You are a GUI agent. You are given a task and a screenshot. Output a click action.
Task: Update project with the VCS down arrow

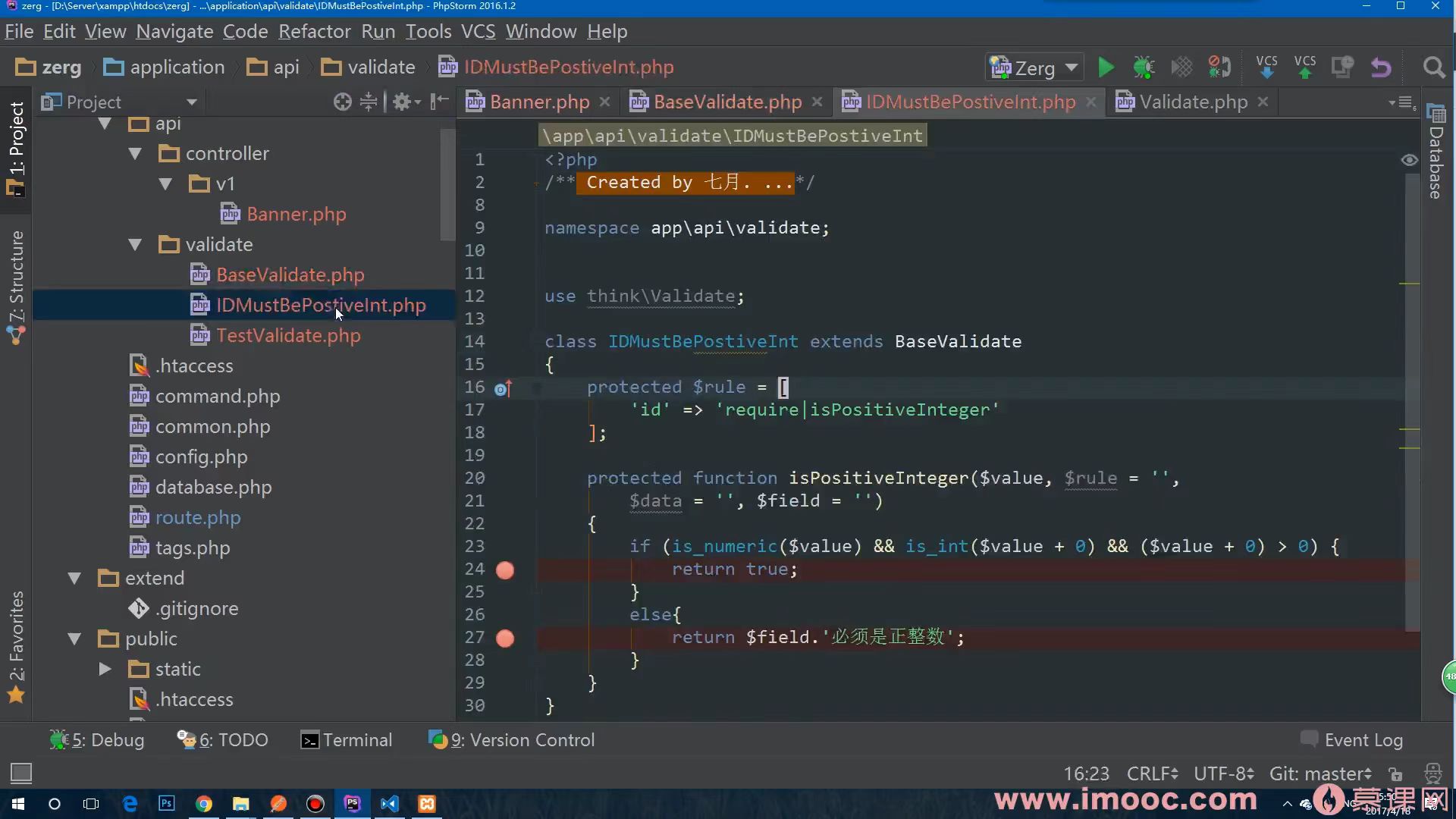tap(1266, 67)
